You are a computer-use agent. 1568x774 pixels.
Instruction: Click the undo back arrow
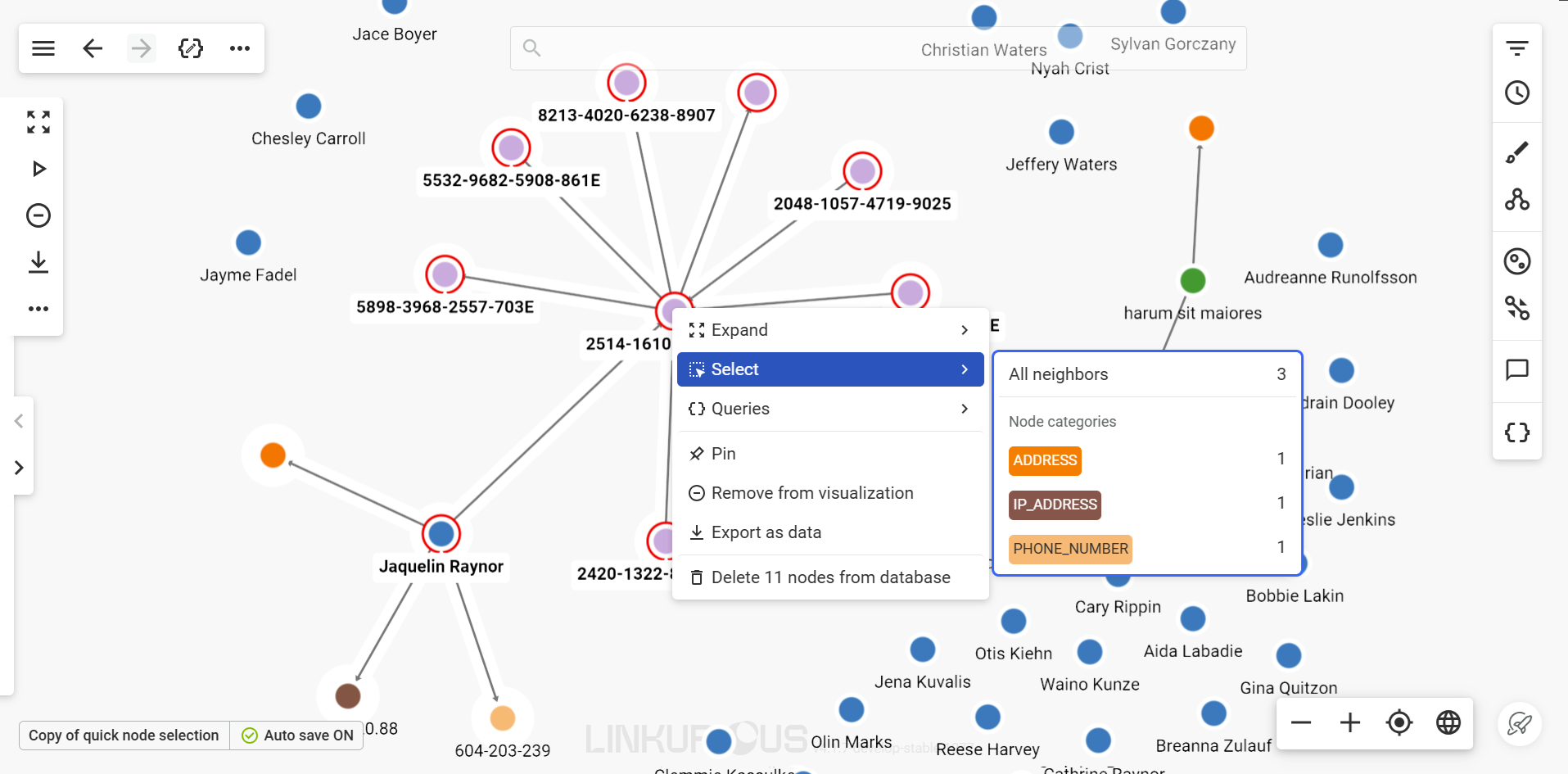(x=93, y=48)
